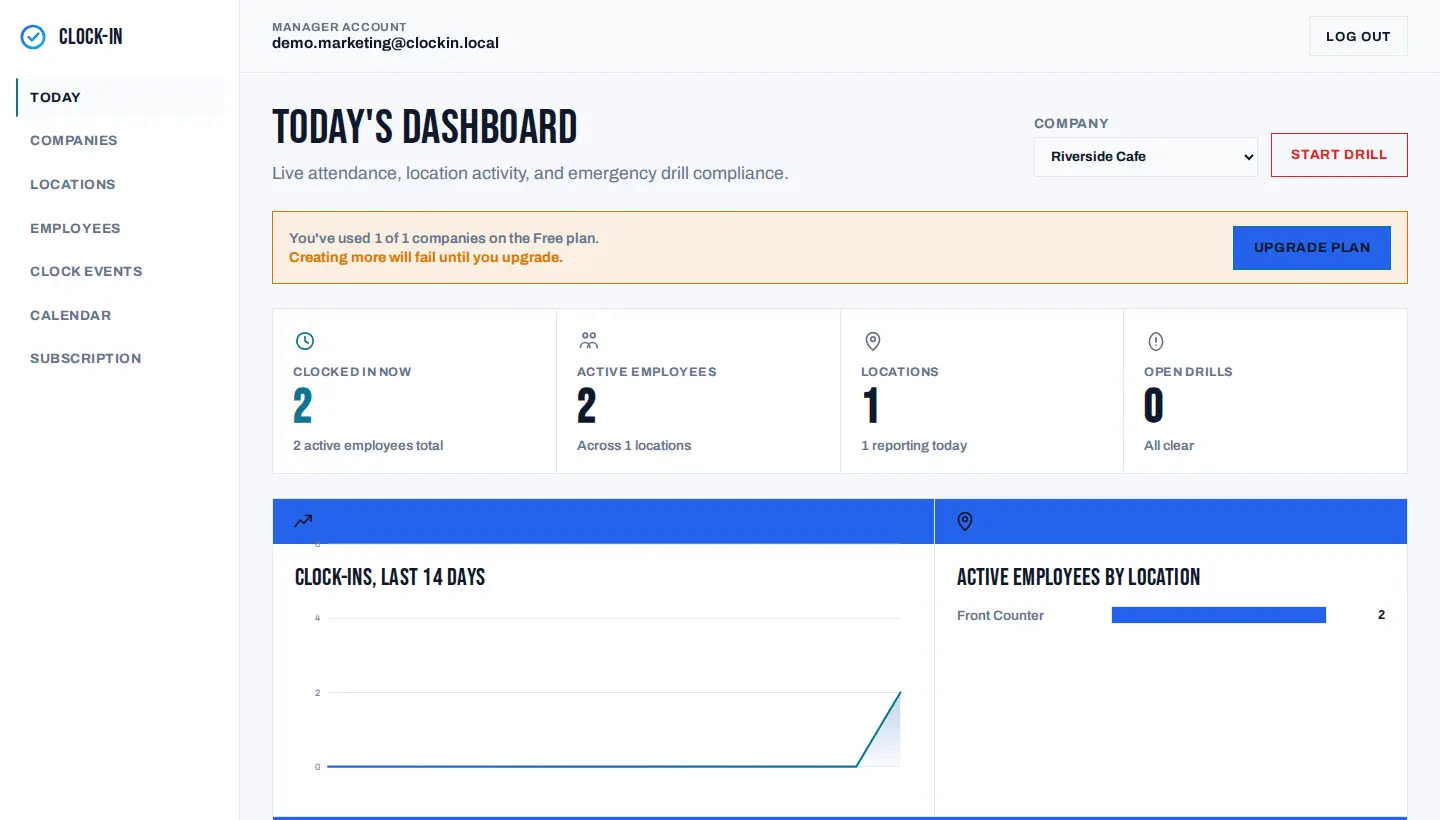Click the text "Across 1 locations"
Screen dimensions: 1440x820
tap(634, 445)
